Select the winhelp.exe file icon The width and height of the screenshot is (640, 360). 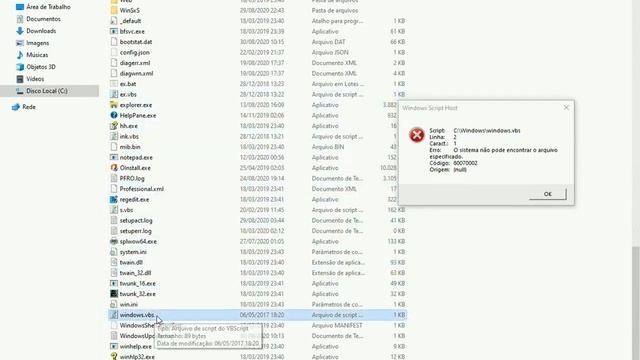(114, 347)
